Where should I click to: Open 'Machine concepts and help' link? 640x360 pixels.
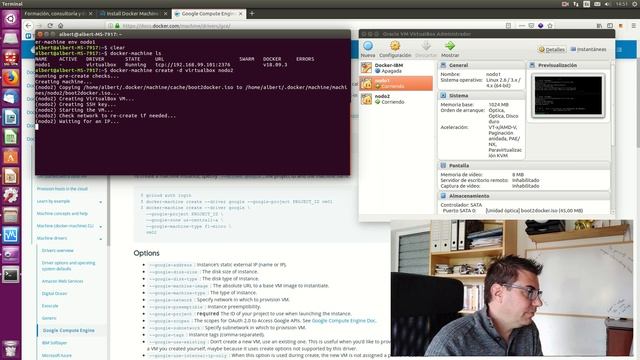coord(62,213)
